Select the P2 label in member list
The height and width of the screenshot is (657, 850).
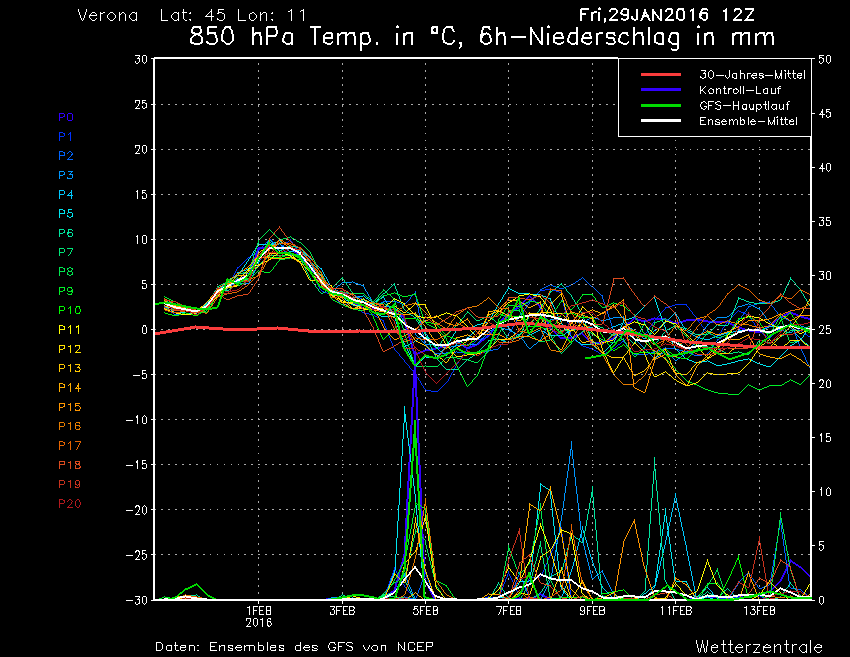click(66, 156)
